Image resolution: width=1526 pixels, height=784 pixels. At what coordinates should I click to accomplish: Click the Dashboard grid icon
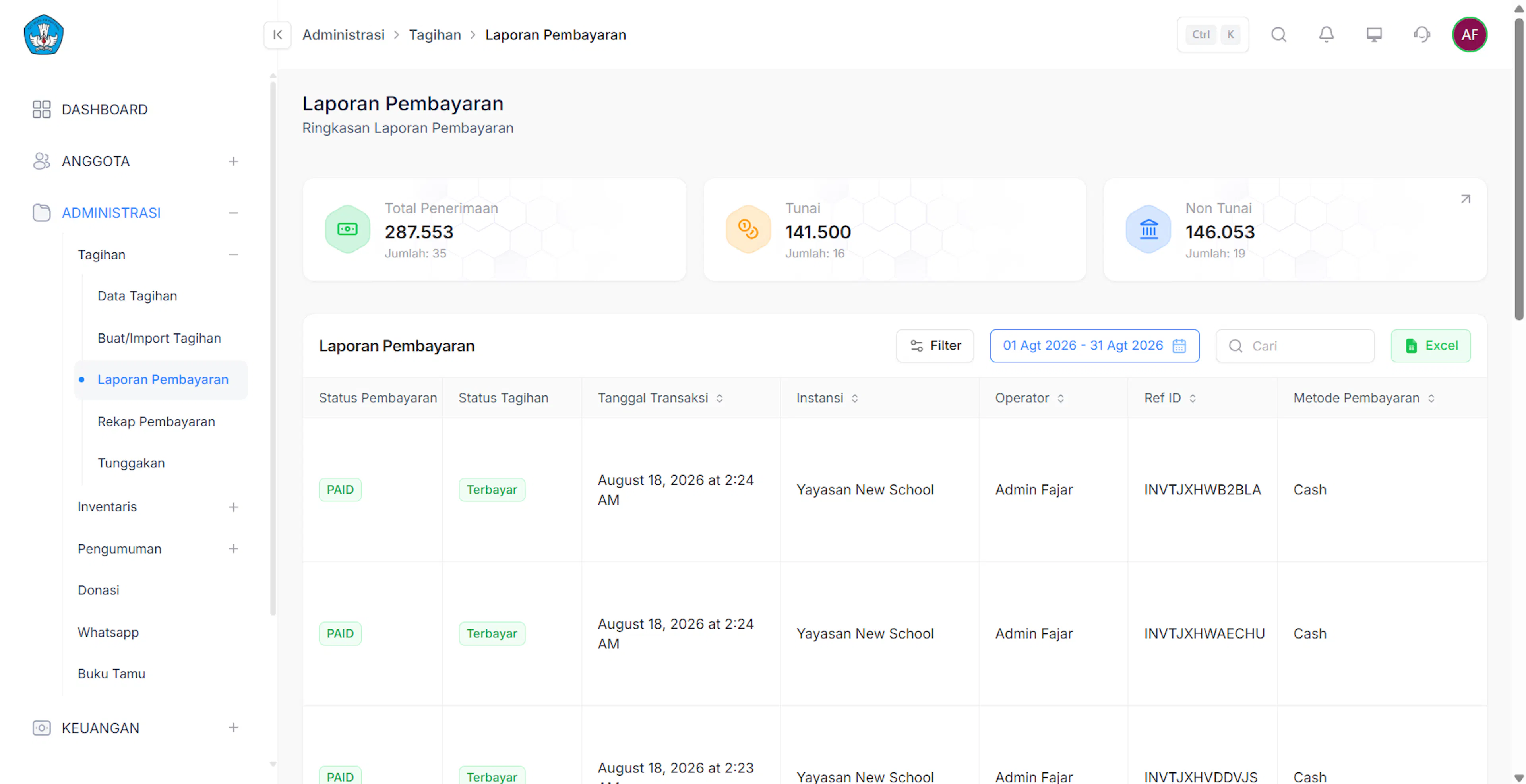(x=41, y=110)
